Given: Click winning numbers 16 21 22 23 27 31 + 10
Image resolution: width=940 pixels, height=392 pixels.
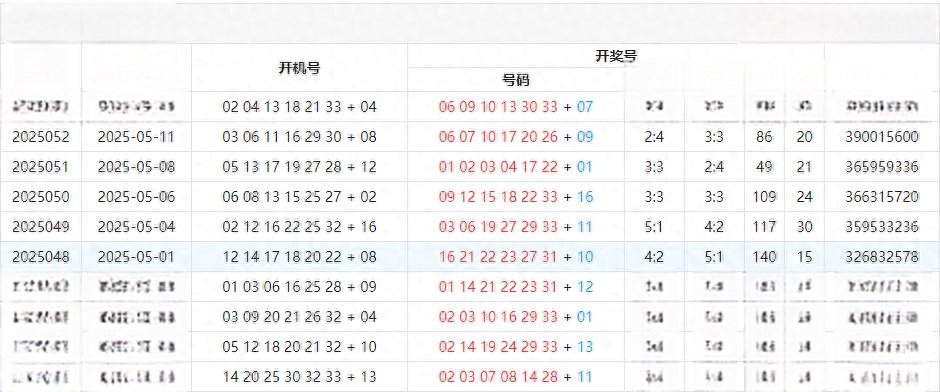Looking at the screenshot, I should coord(516,257).
